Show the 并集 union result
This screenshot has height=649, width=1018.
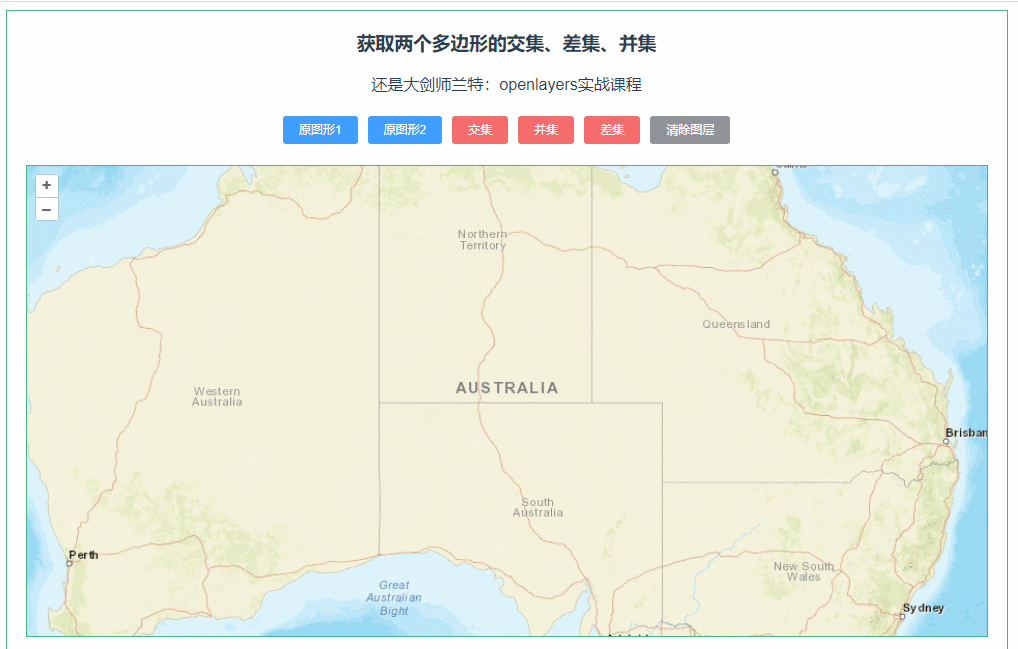tap(546, 130)
